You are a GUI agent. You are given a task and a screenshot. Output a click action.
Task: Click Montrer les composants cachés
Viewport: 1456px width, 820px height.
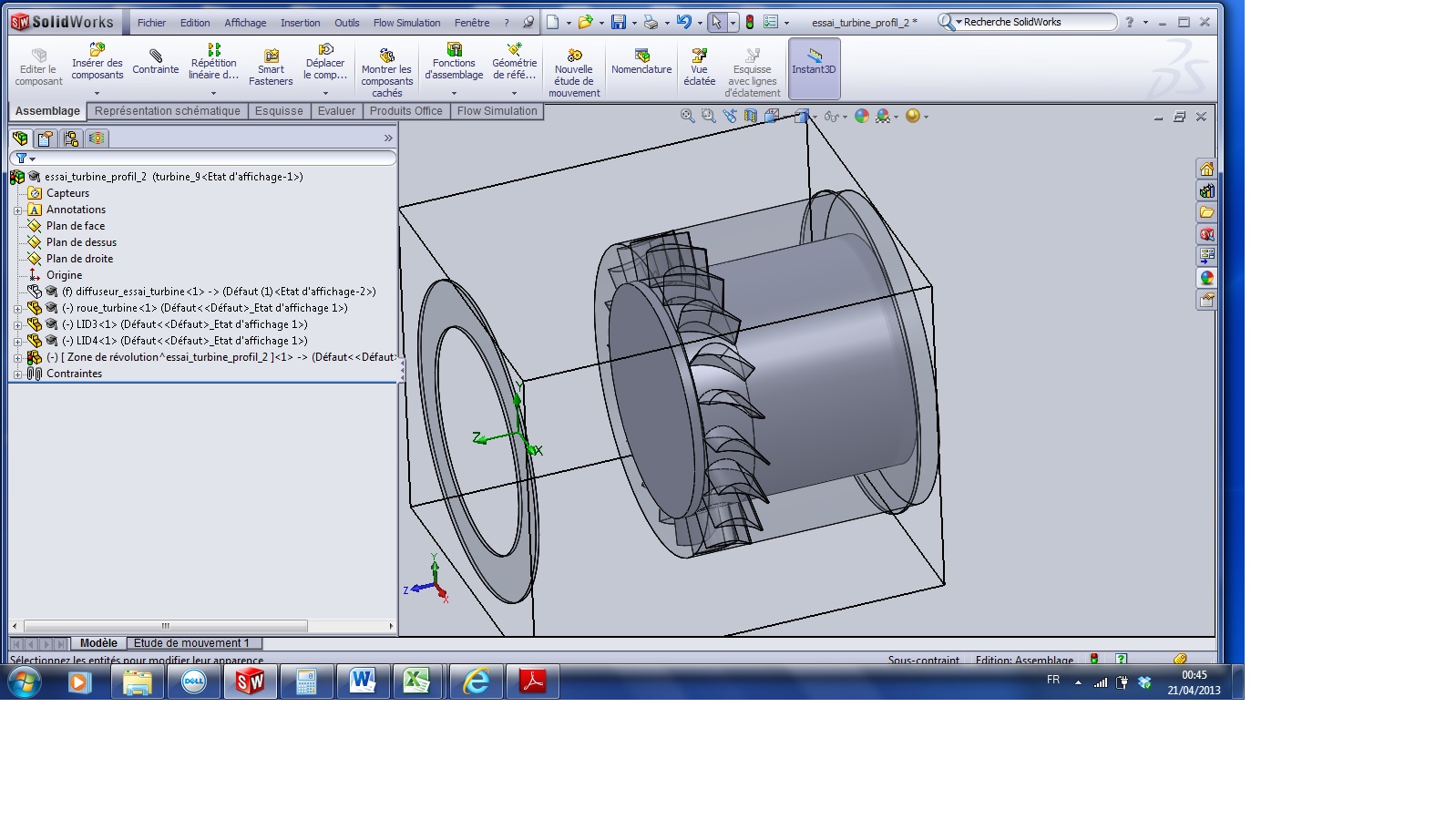point(386,73)
